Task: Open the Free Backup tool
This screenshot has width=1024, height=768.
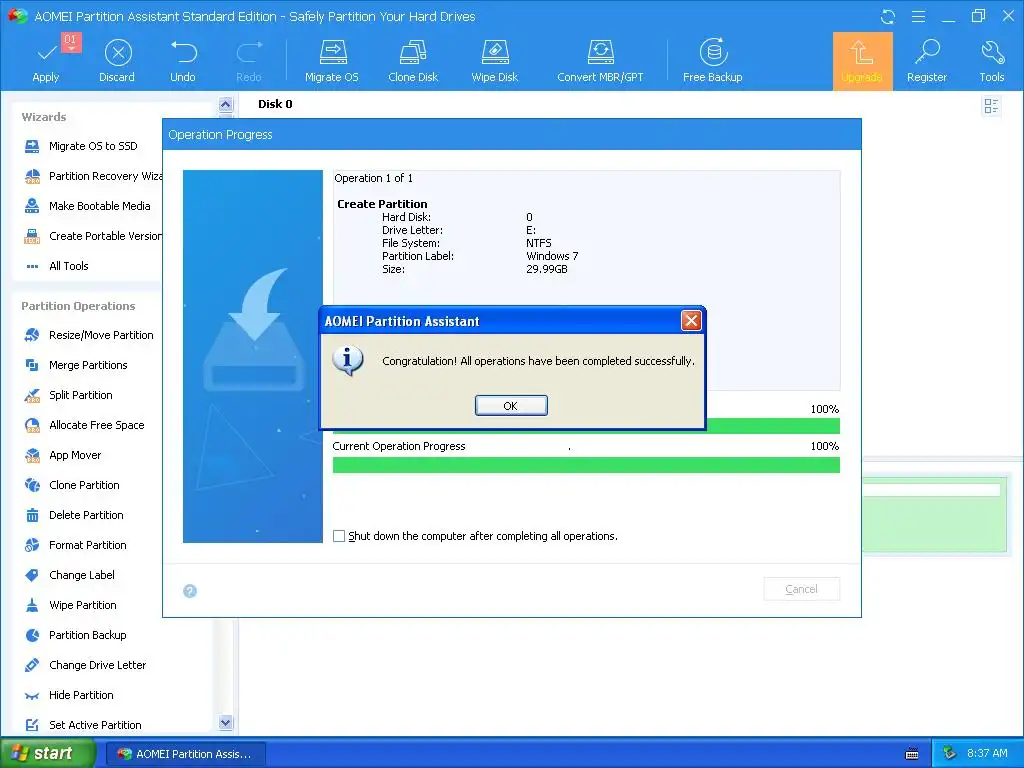Action: [x=712, y=60]
